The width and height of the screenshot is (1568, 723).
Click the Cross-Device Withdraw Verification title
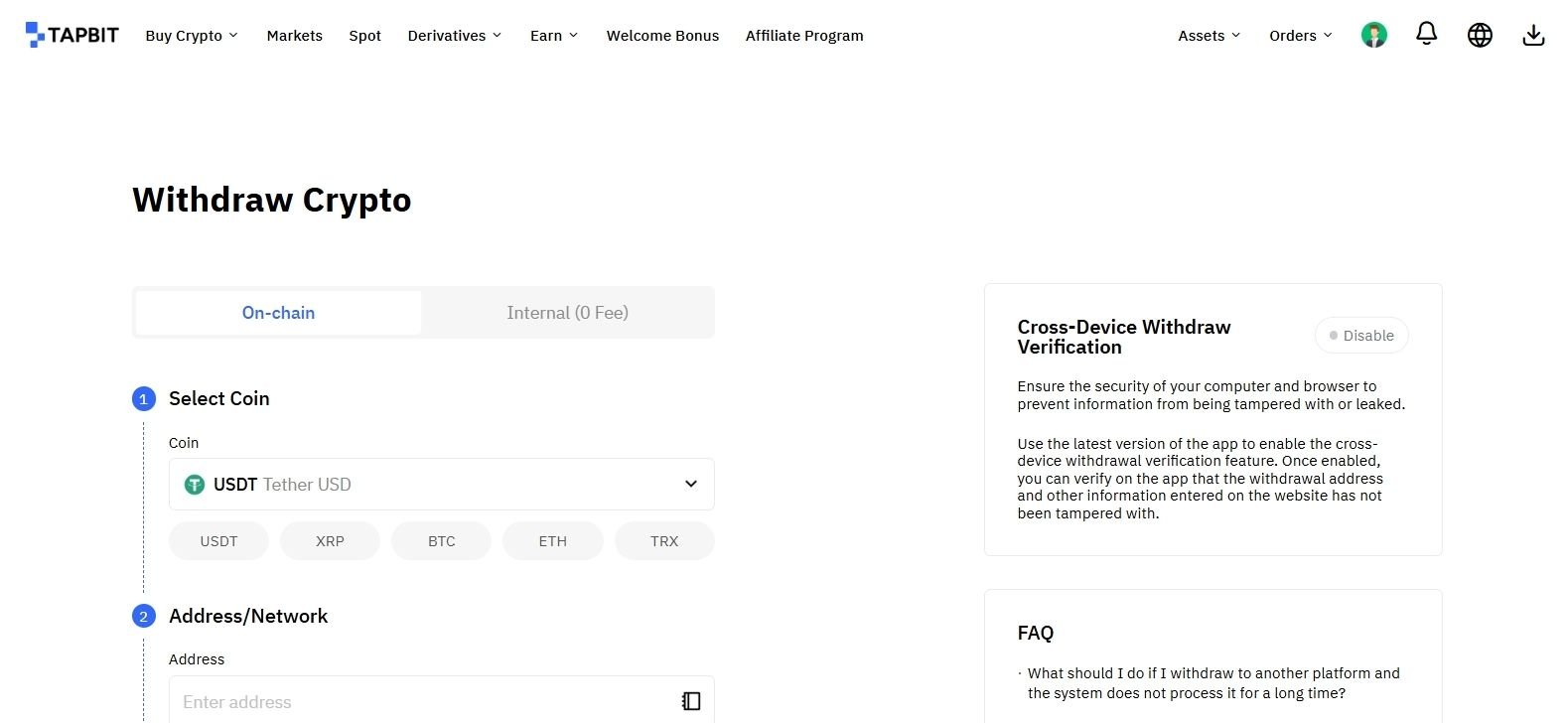pos(1124,337)
